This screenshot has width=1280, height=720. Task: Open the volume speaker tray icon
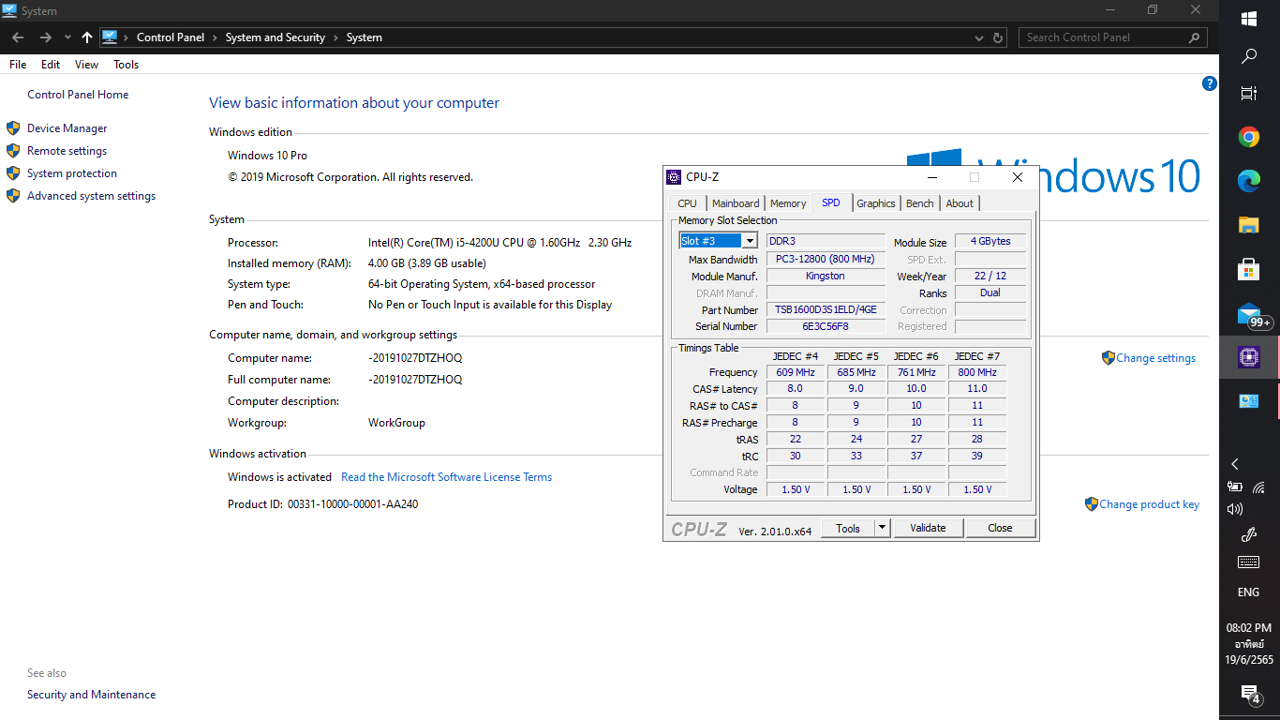click(1235, 510)
